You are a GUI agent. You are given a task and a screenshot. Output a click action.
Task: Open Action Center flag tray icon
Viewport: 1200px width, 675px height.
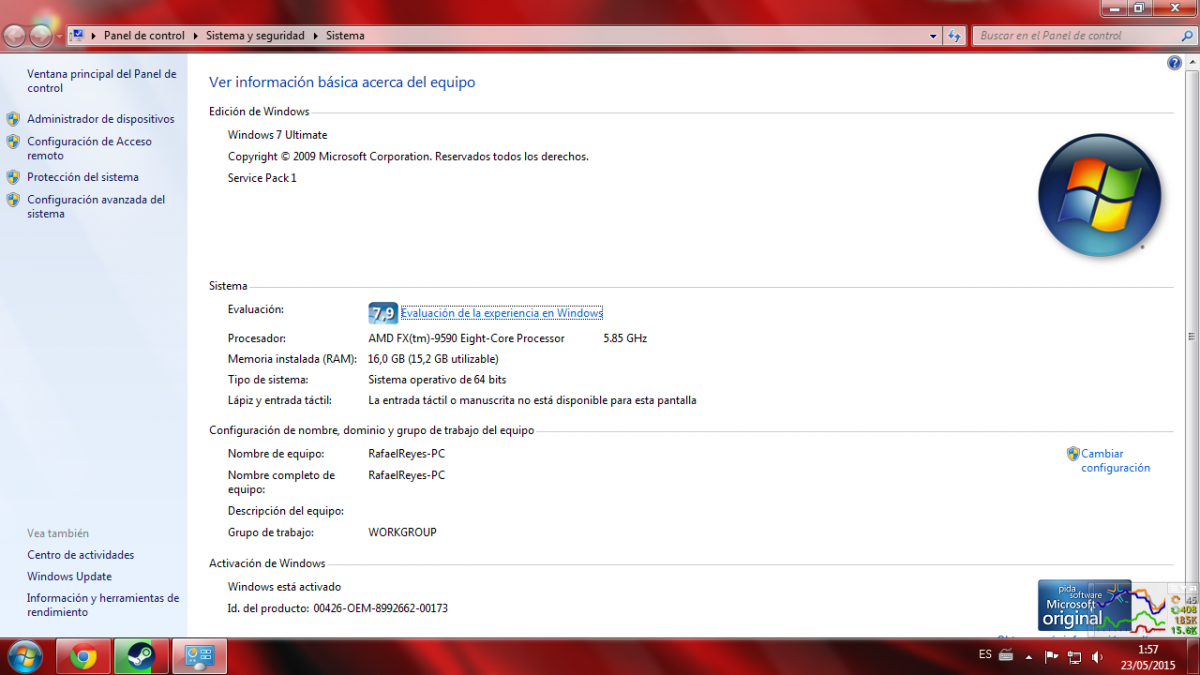tap(1051, 657)
